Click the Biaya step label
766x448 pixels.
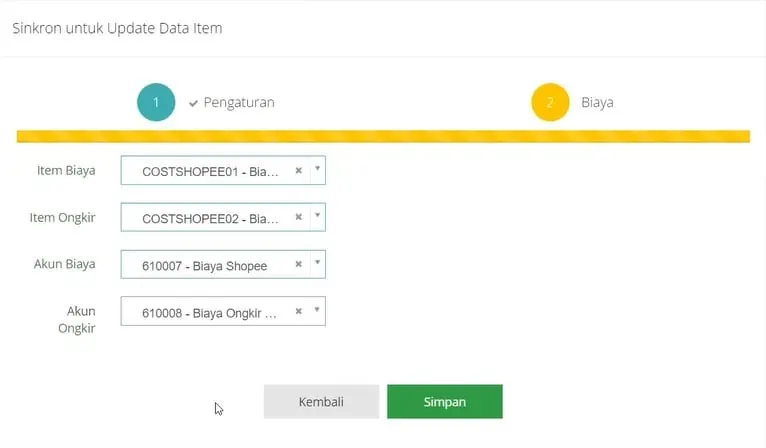tap(597, 103)
